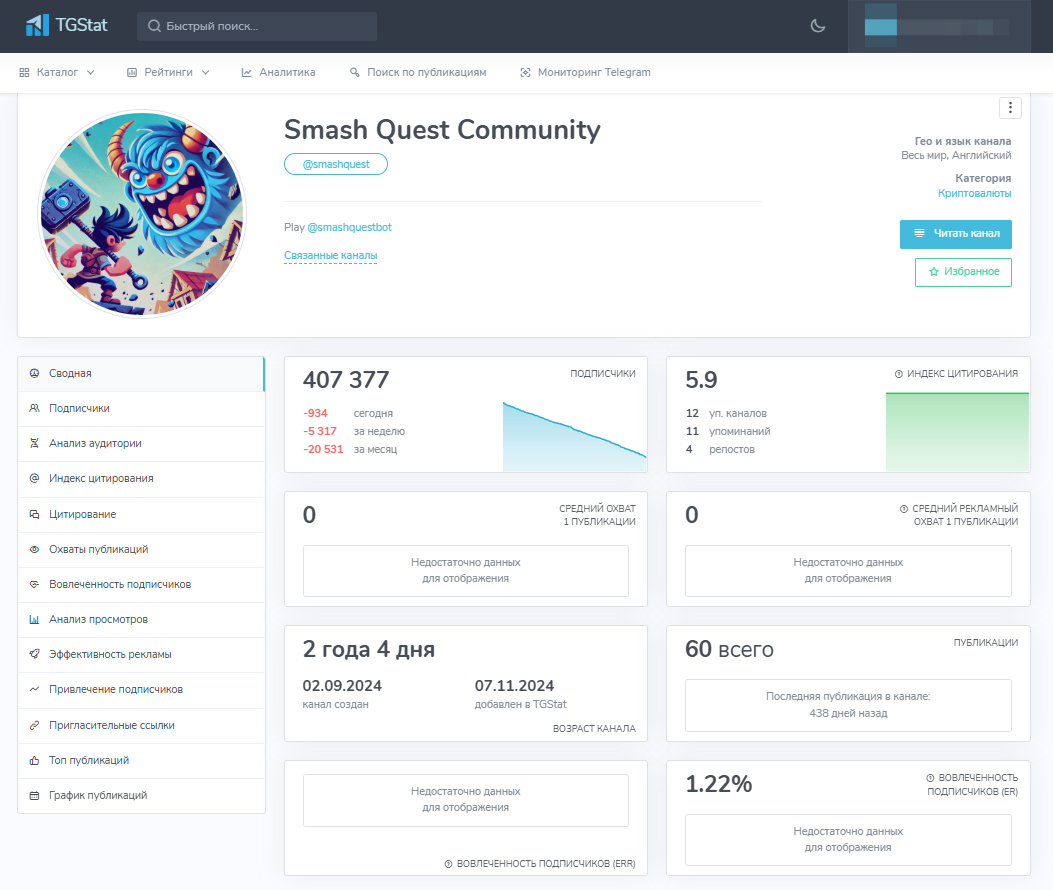Image resolution: width=1053 pixels, height=890 pixels.
Task: Click the Цитирование quote icon
Action: pyautogui.click(x=34, y=515)
